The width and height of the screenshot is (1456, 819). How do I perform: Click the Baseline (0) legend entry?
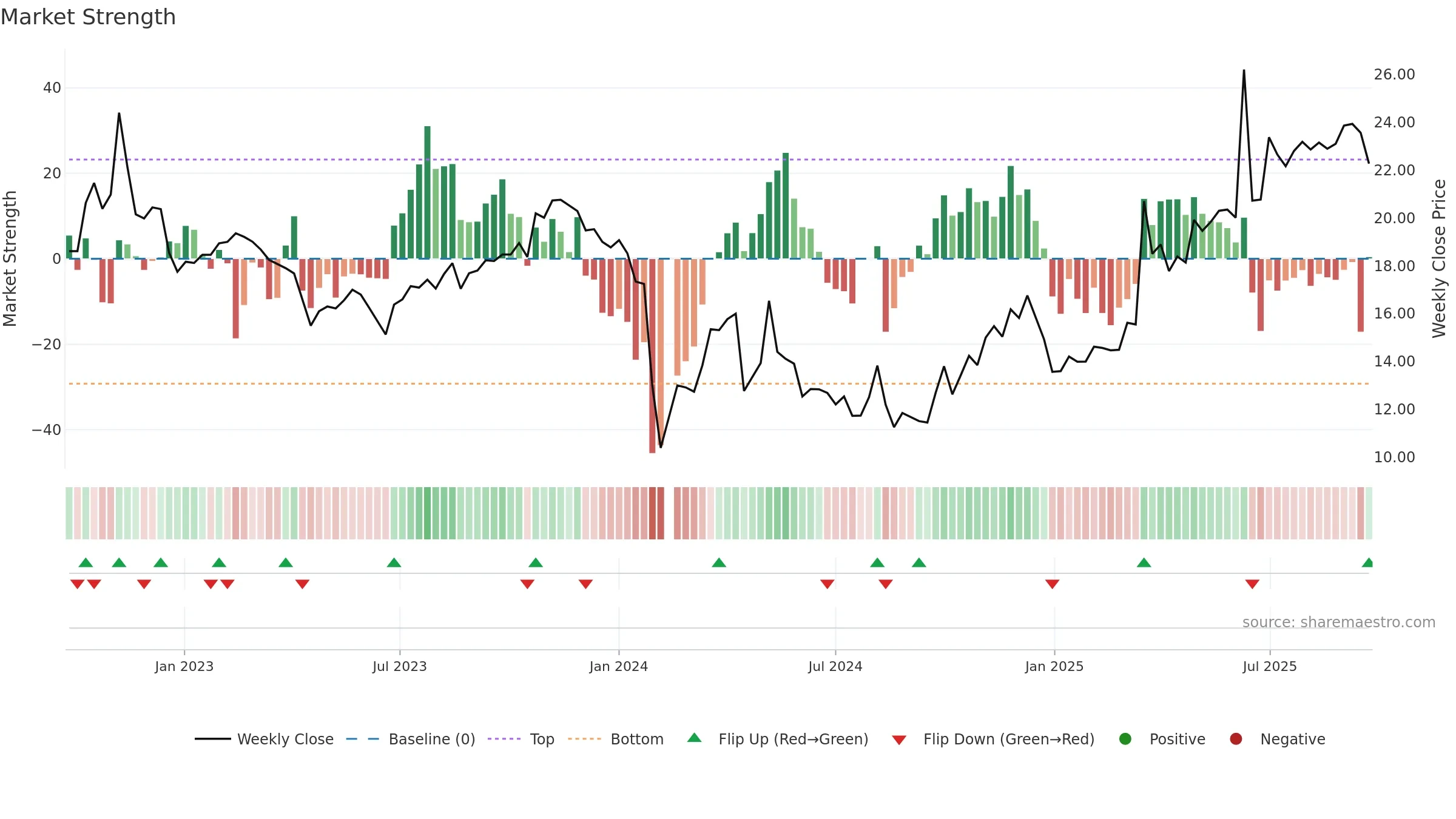click(x=411, y=739)
